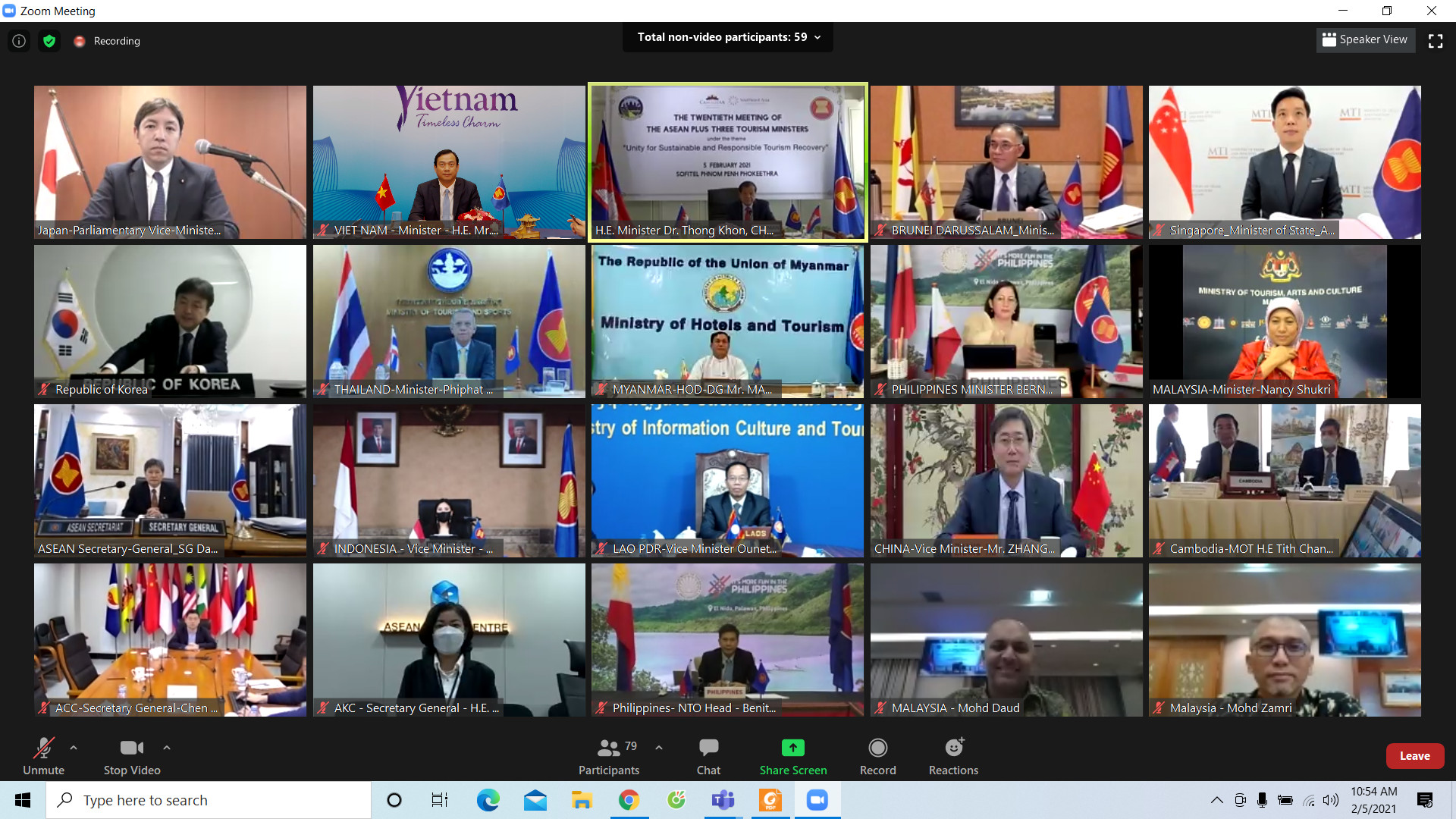Select the Republic of Korea video tile

(170, 322)
